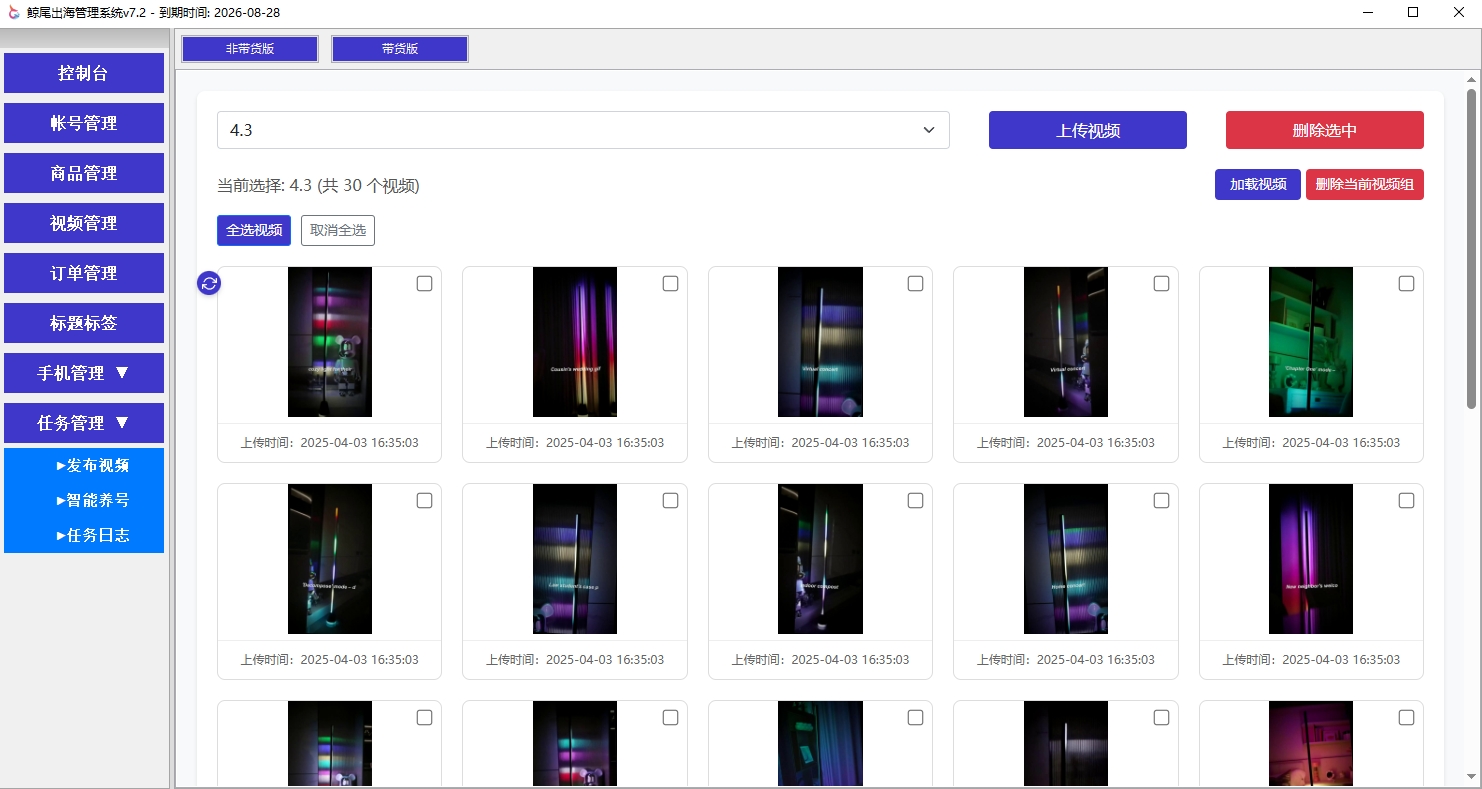
Task: Click the 全选视频 button
Action: (254, 230)
